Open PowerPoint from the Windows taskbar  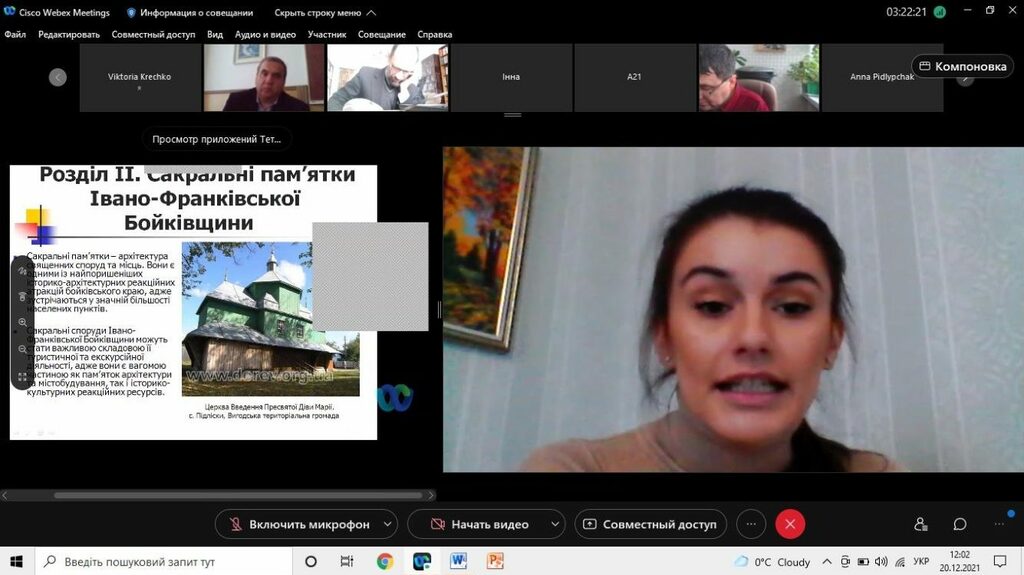click(x=495, y=561)
